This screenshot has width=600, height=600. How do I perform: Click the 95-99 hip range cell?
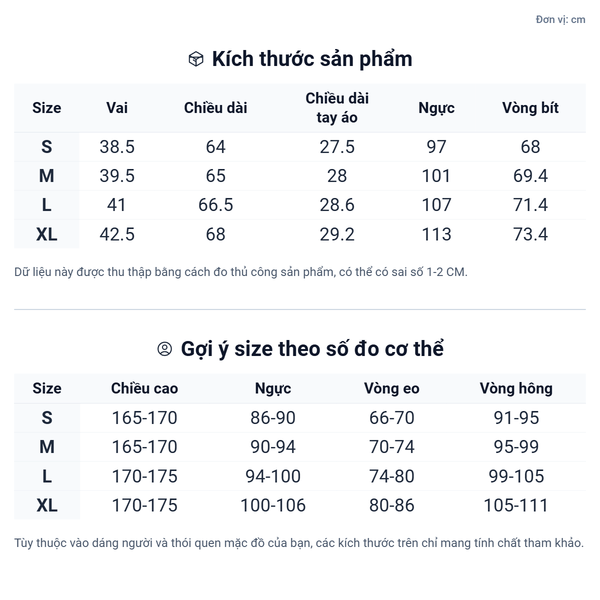click(516, 447)
